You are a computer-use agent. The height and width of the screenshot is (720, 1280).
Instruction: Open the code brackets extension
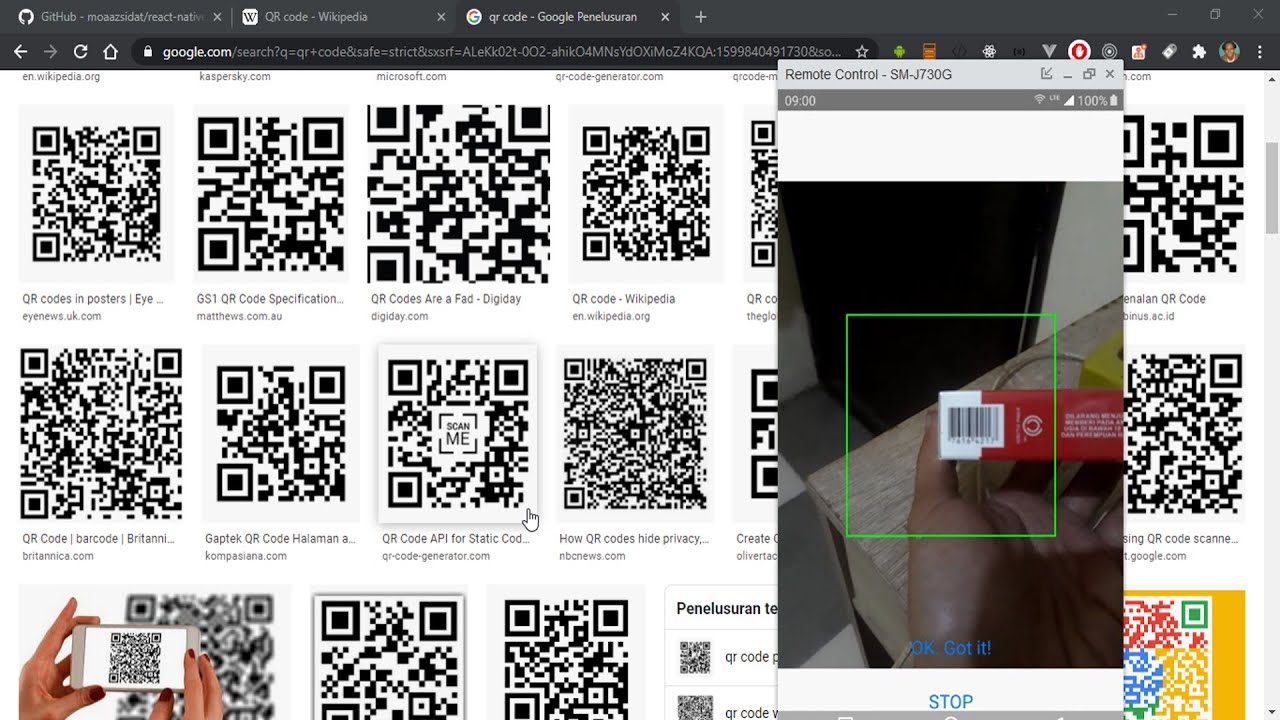(x=959, y=51)
